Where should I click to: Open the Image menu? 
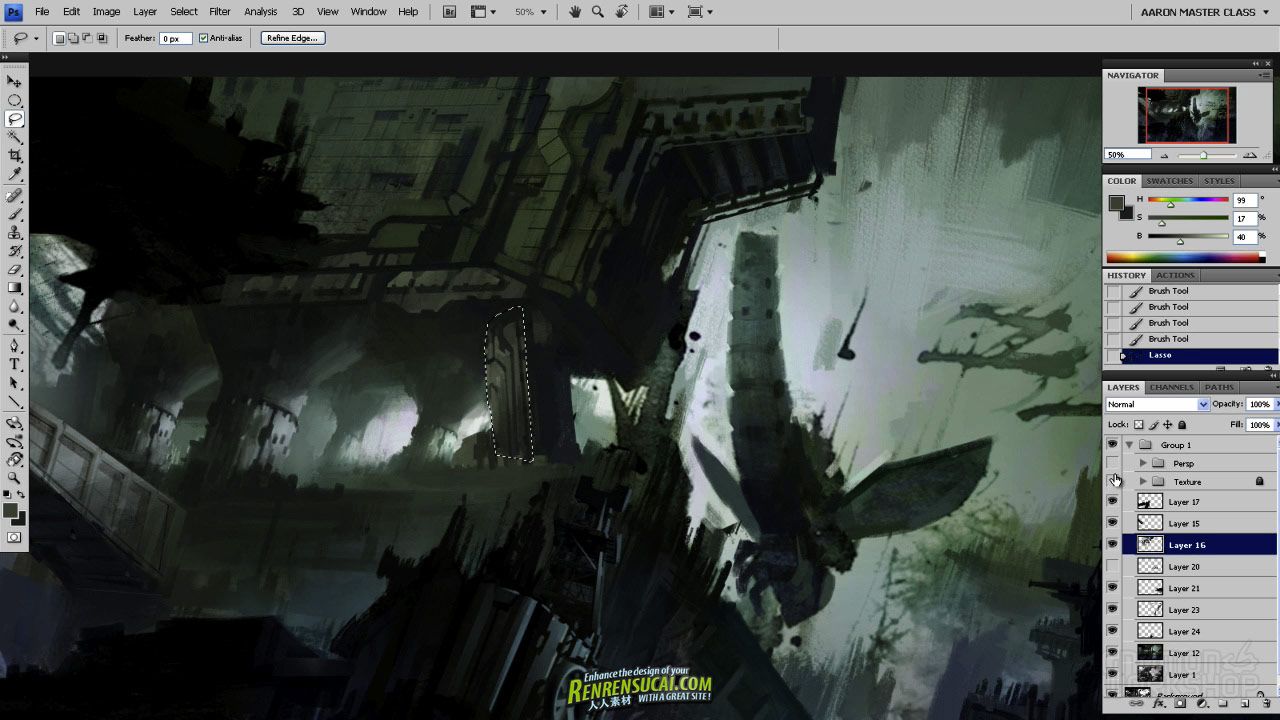tap(106, 12)
